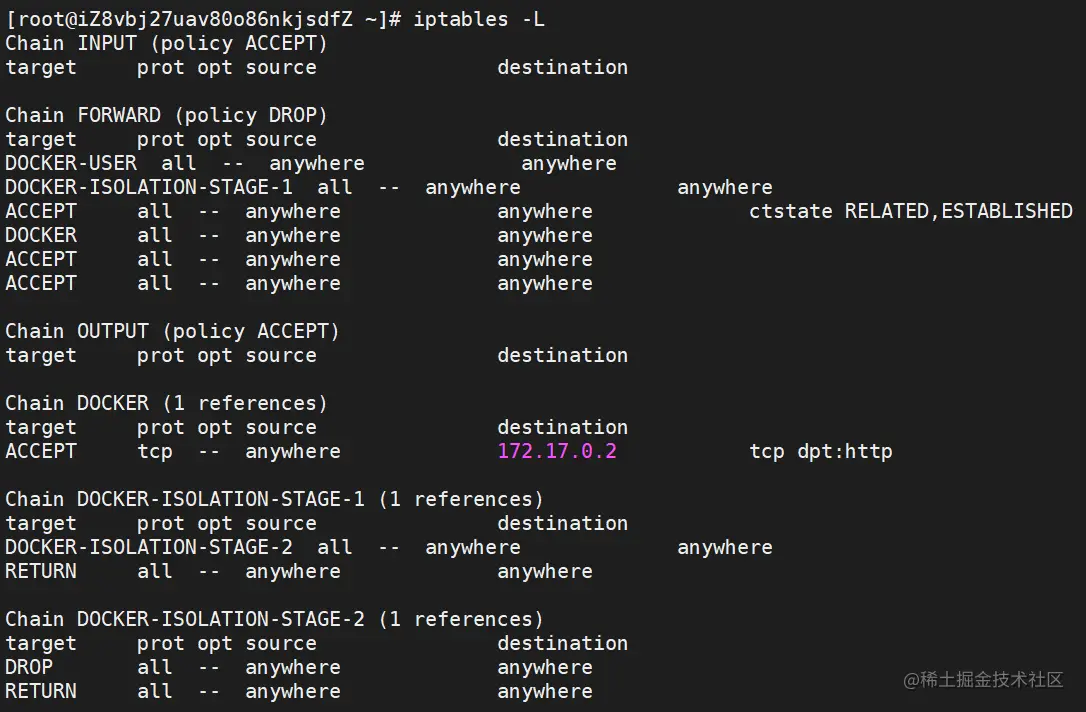Select the magenta 172.17.0.2 IP address
This screenshot has height=712, width=1086.
[557, 451]
